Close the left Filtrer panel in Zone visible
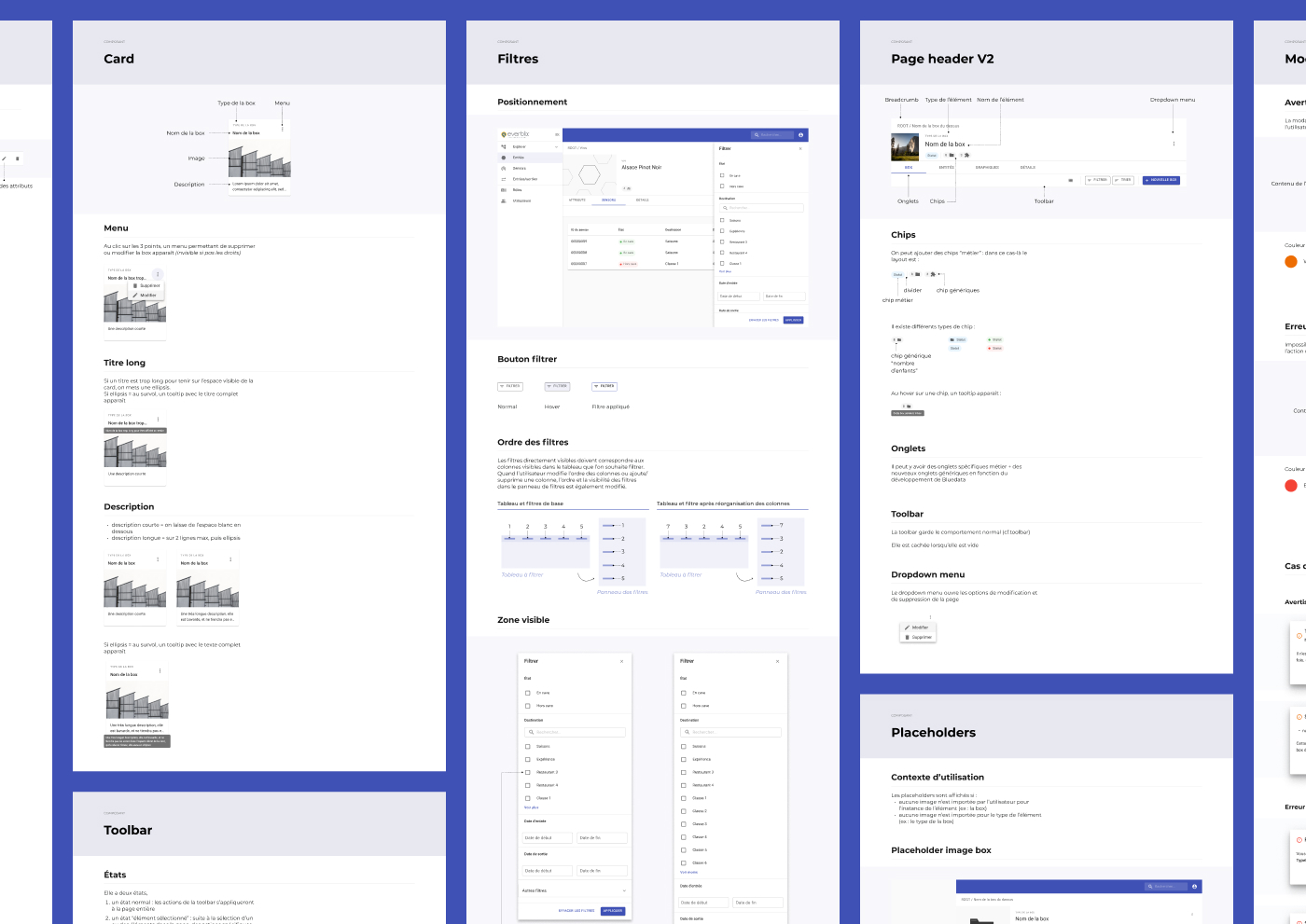This screenshot has width=1306, height=924. pos(622,661)
